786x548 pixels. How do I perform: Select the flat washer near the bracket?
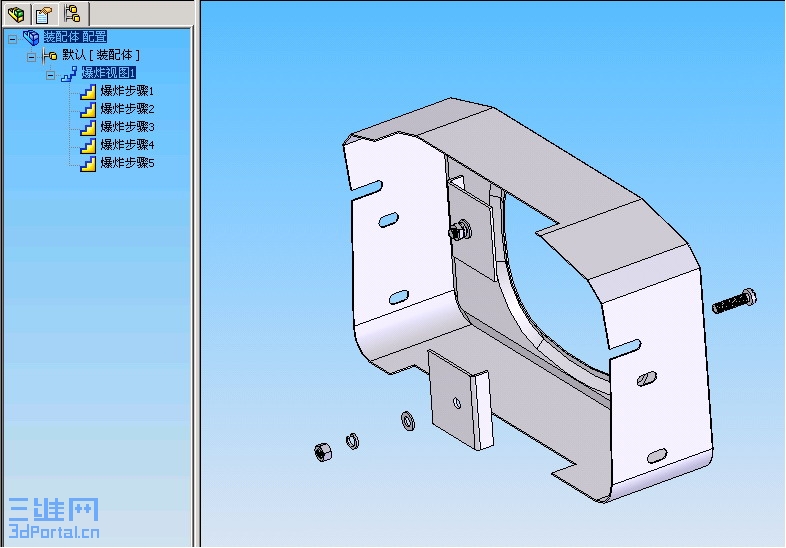tap(408, 421)
